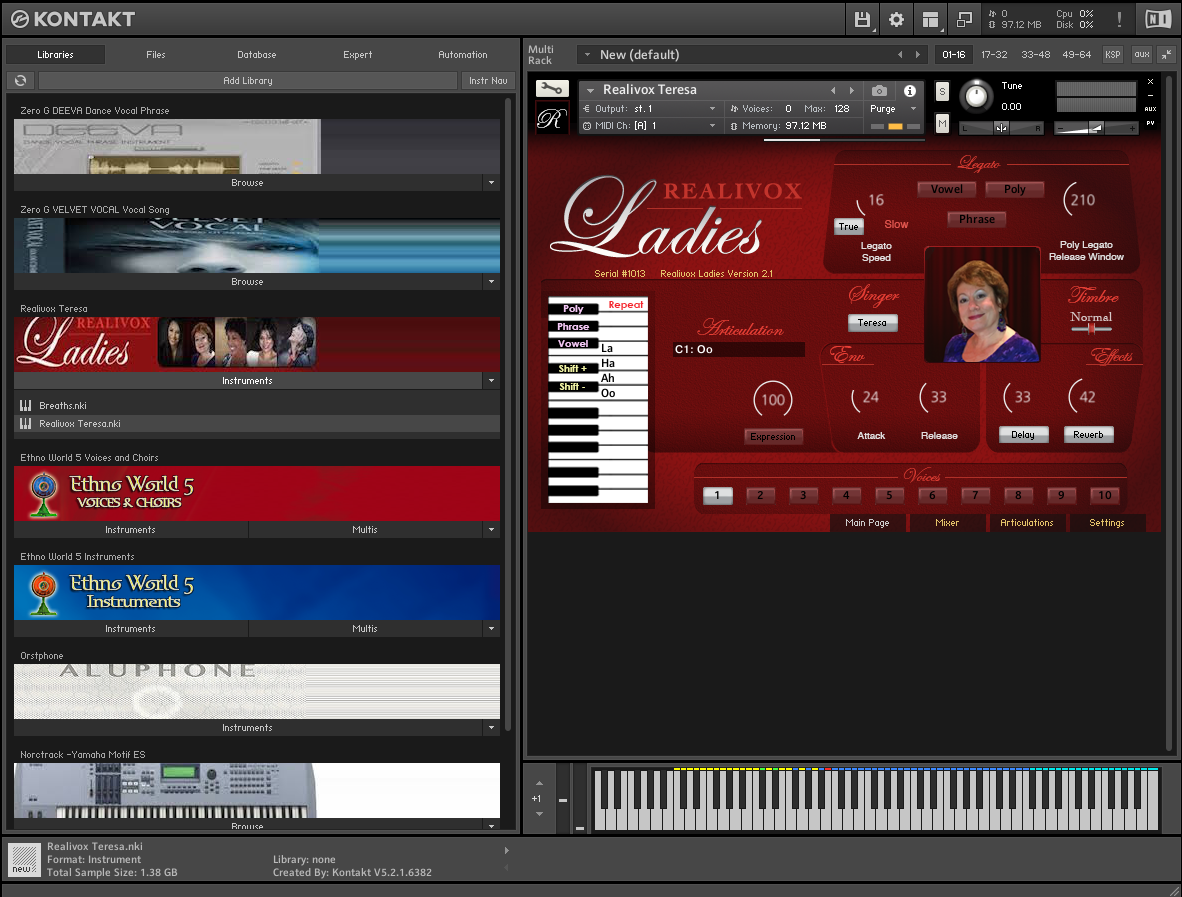1182x897 pixels.
Task: Switch to the Expert tab
Action: coord(358,55)
